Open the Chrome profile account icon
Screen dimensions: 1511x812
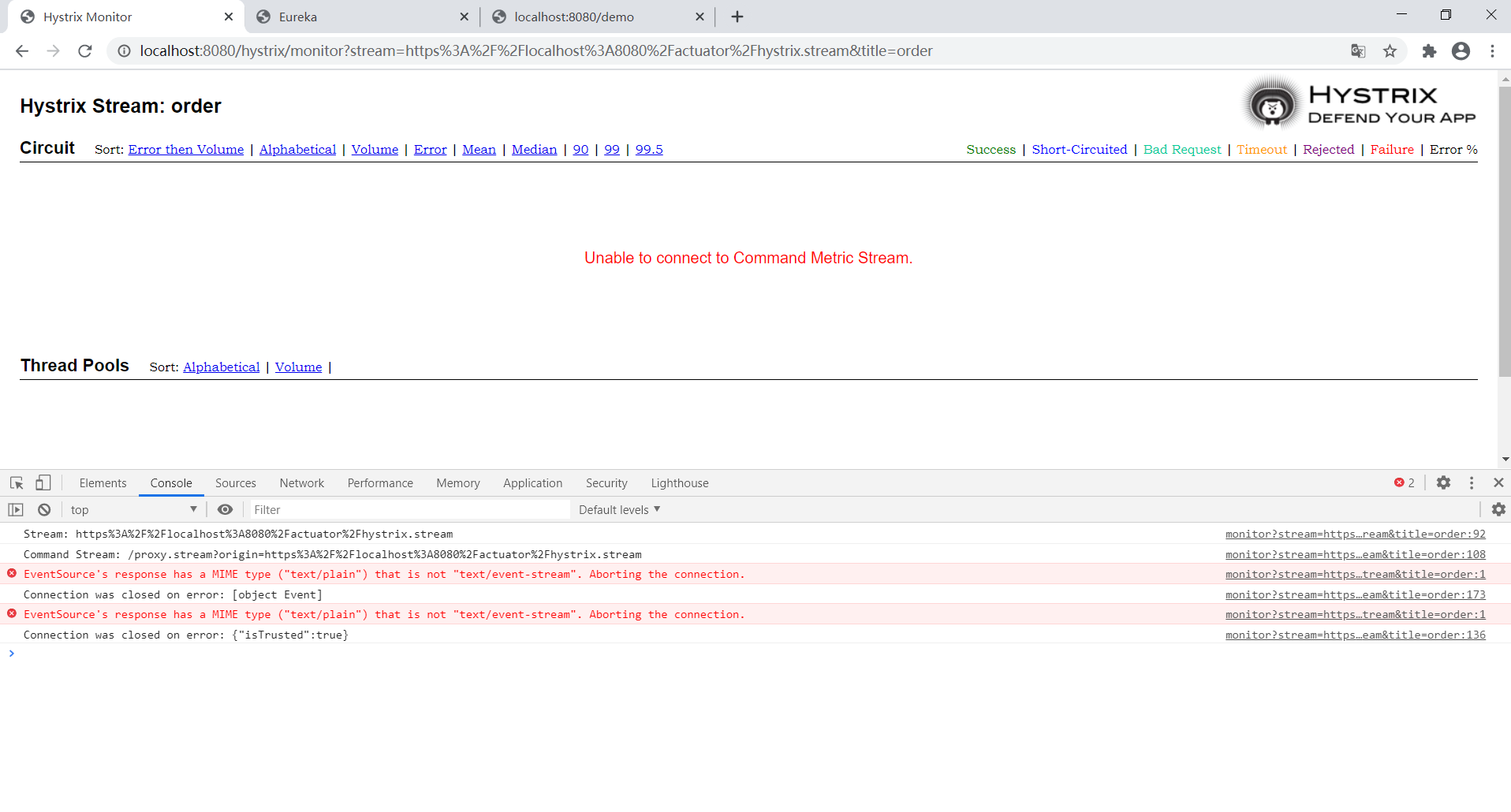coord(1461,51)
